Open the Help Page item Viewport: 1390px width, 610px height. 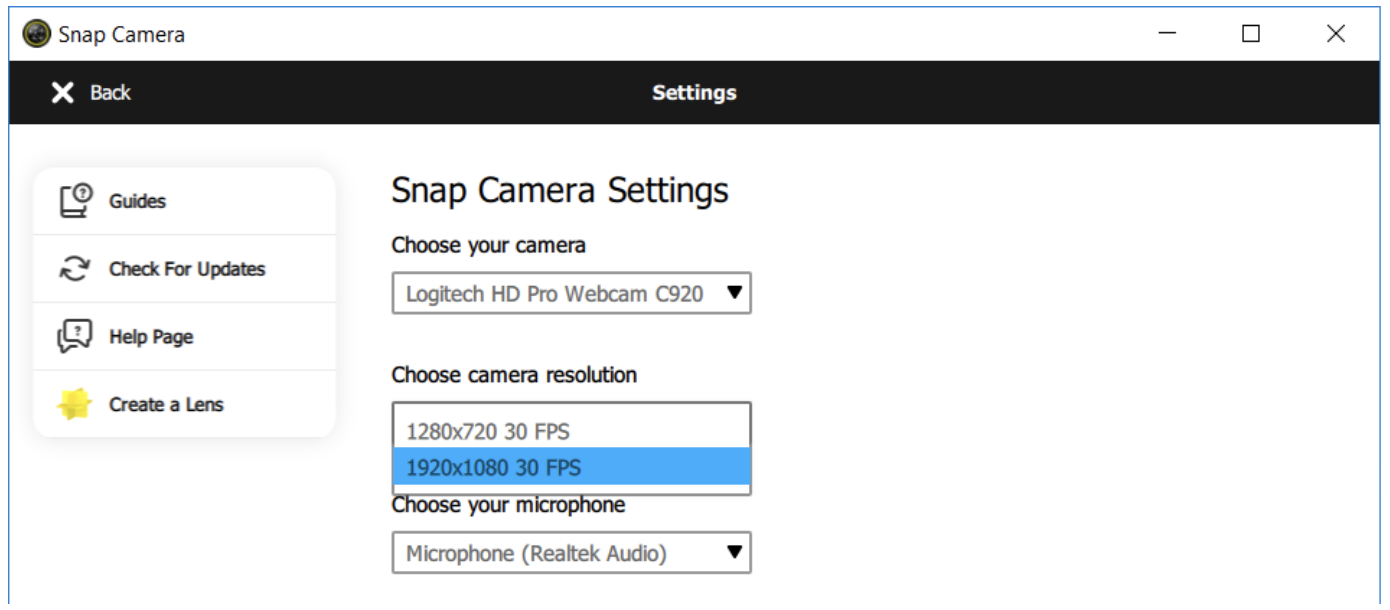pos(184,337)
